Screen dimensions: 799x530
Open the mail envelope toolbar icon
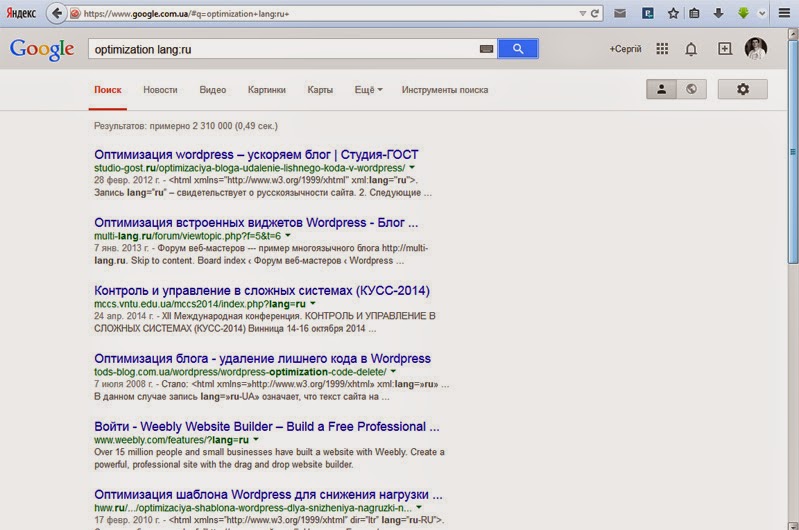620,14
